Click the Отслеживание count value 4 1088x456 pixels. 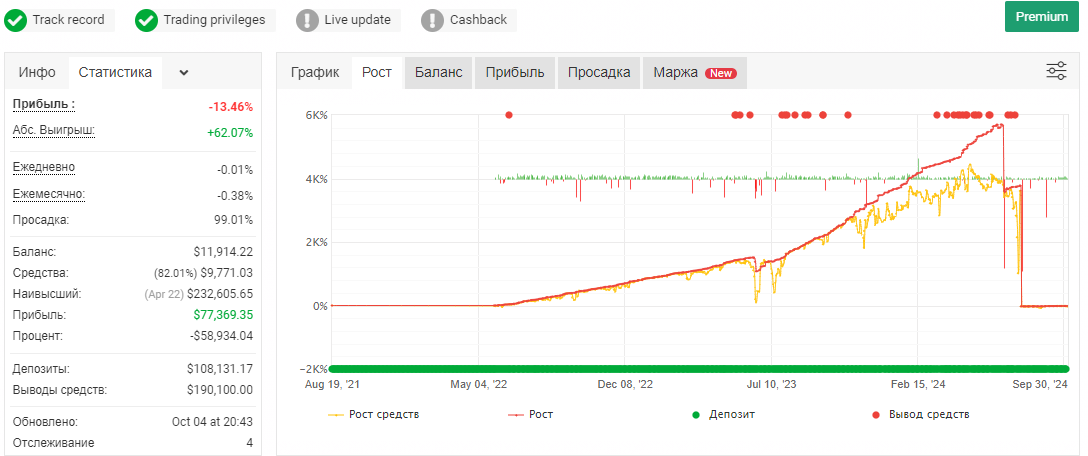[250, 443]
